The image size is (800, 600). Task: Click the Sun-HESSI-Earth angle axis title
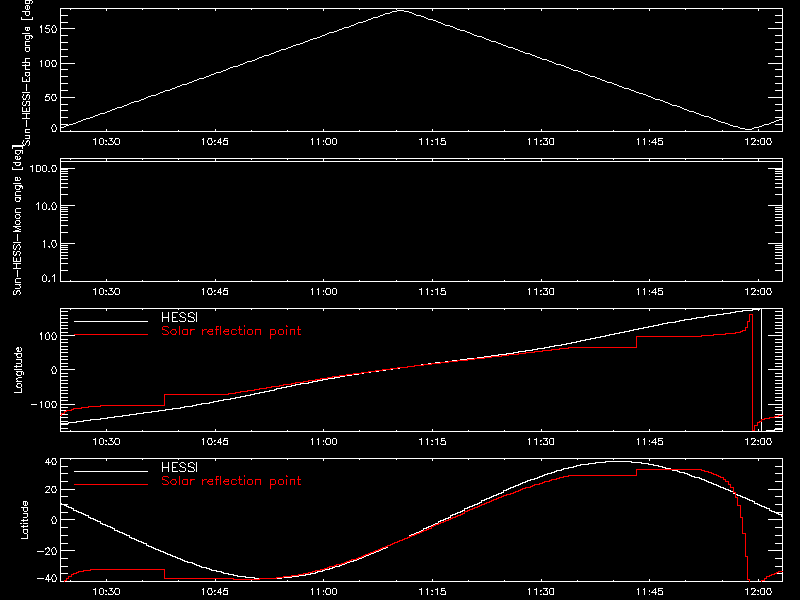click(28, 73)
